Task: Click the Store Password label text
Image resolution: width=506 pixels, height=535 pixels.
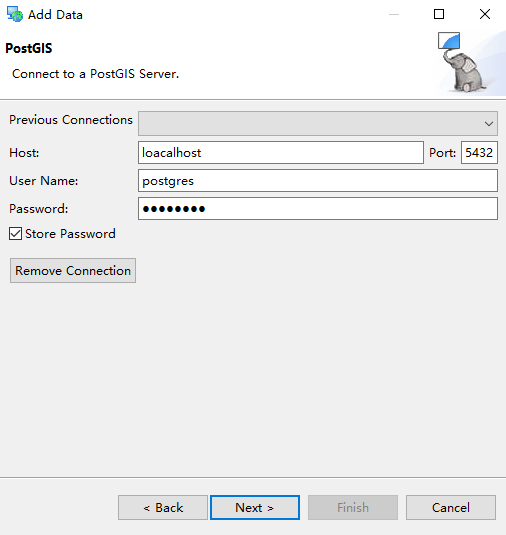Action: point(70,234)
